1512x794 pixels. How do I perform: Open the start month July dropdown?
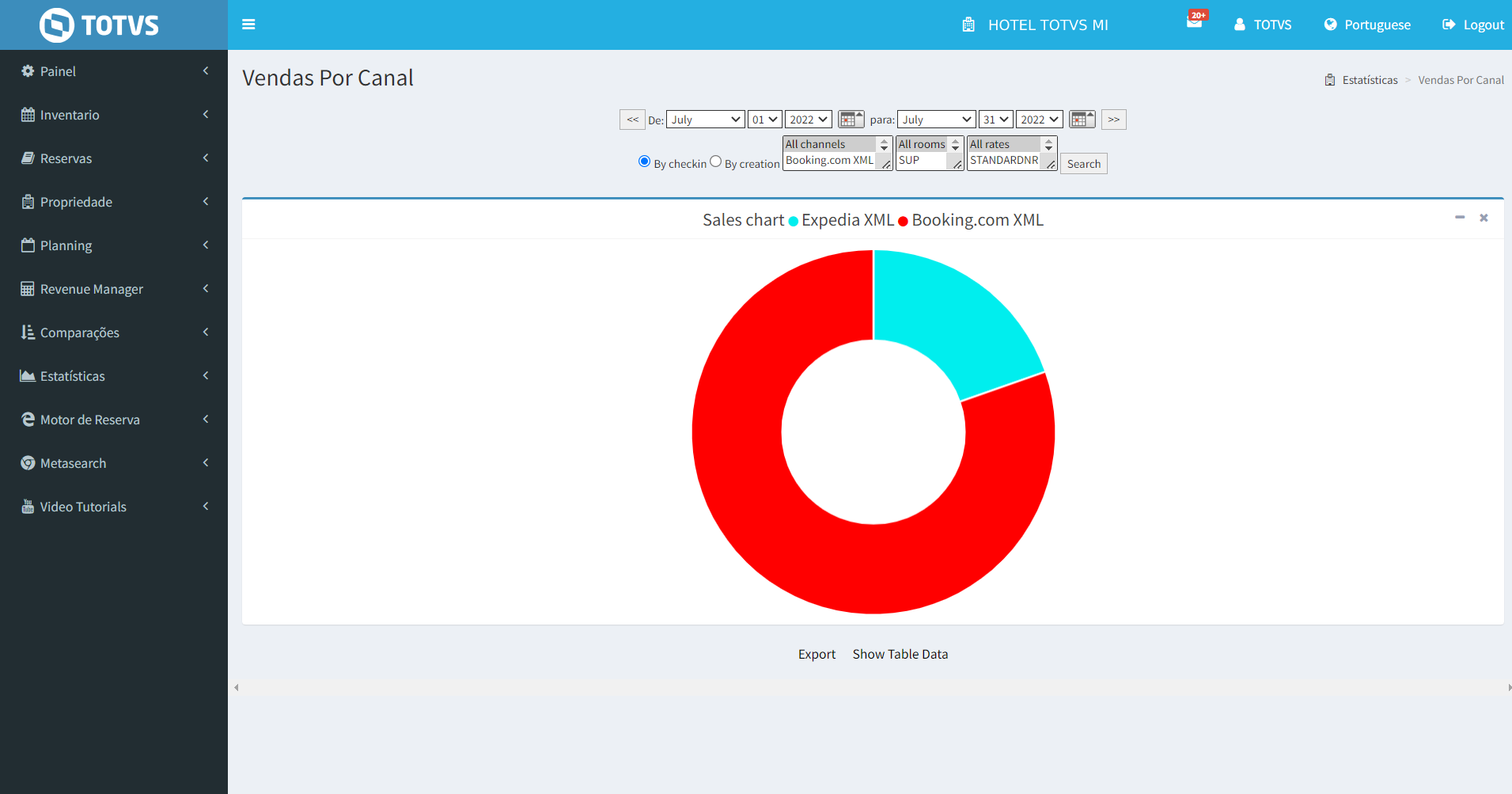tap(705, 120)
